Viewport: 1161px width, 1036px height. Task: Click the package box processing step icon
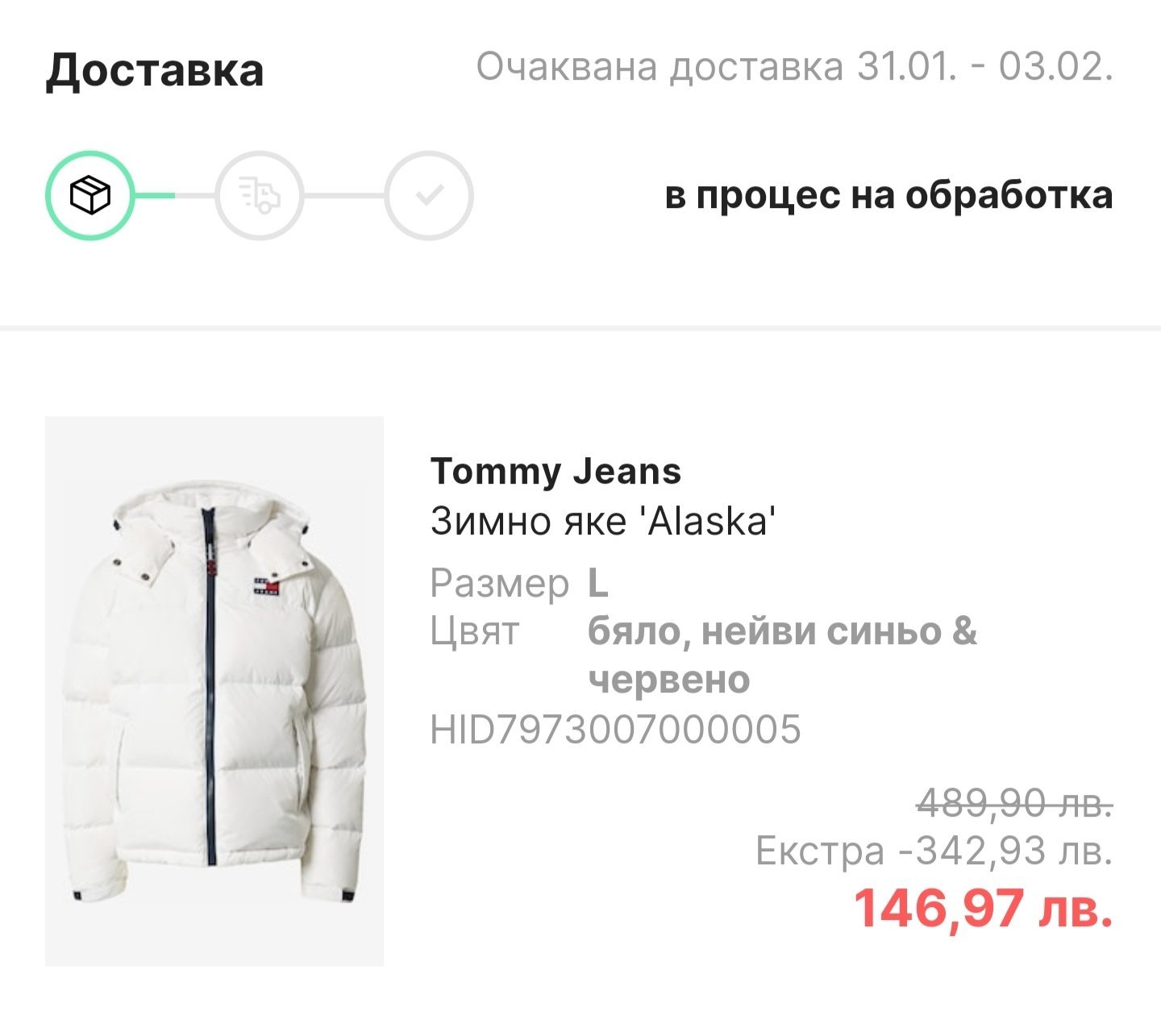click(89, 195)
